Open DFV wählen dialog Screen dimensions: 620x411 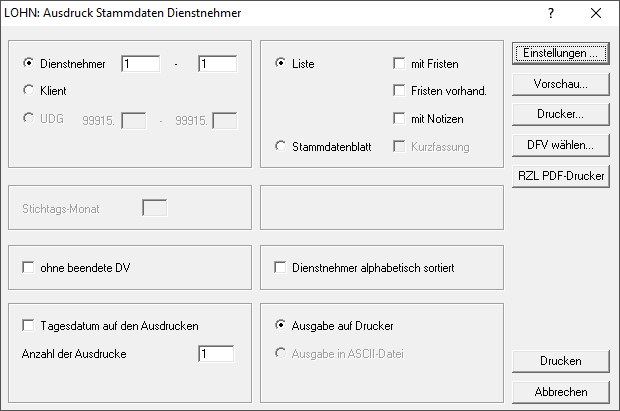(560, 145)
